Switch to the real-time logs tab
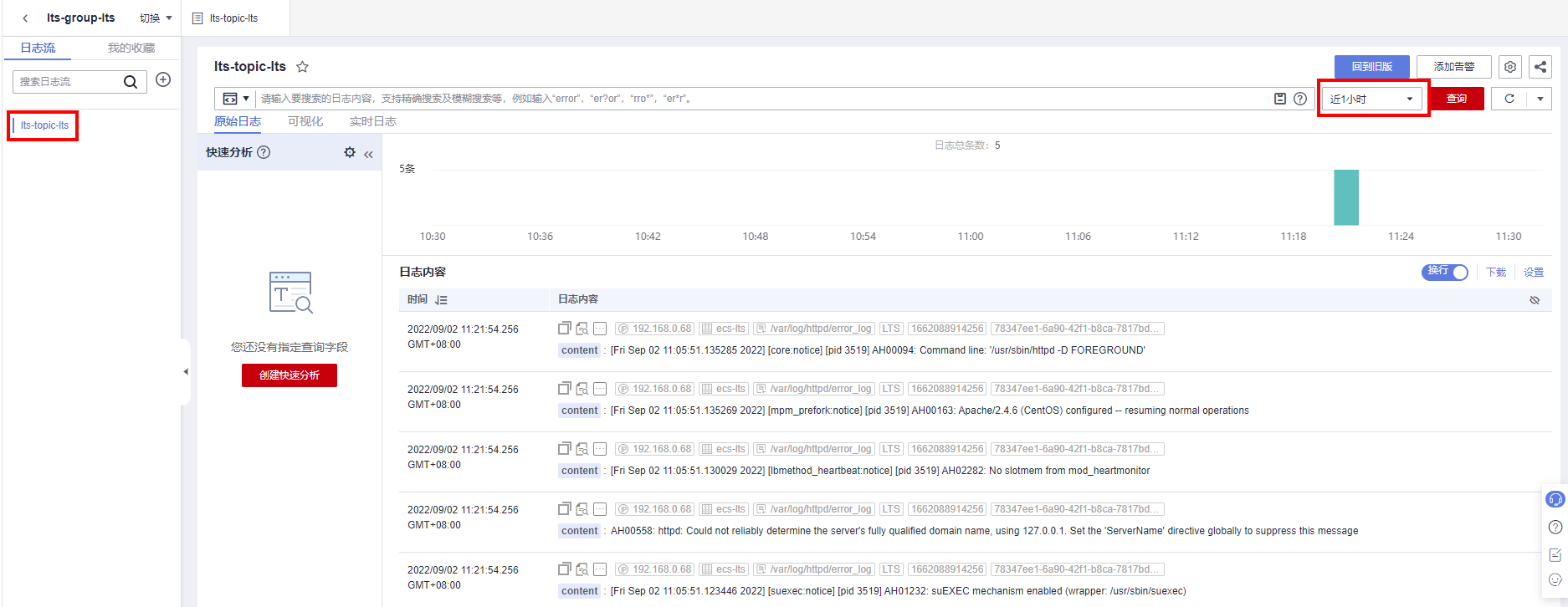This screenshot has width=1568, height=607. (x=372, y=121)
